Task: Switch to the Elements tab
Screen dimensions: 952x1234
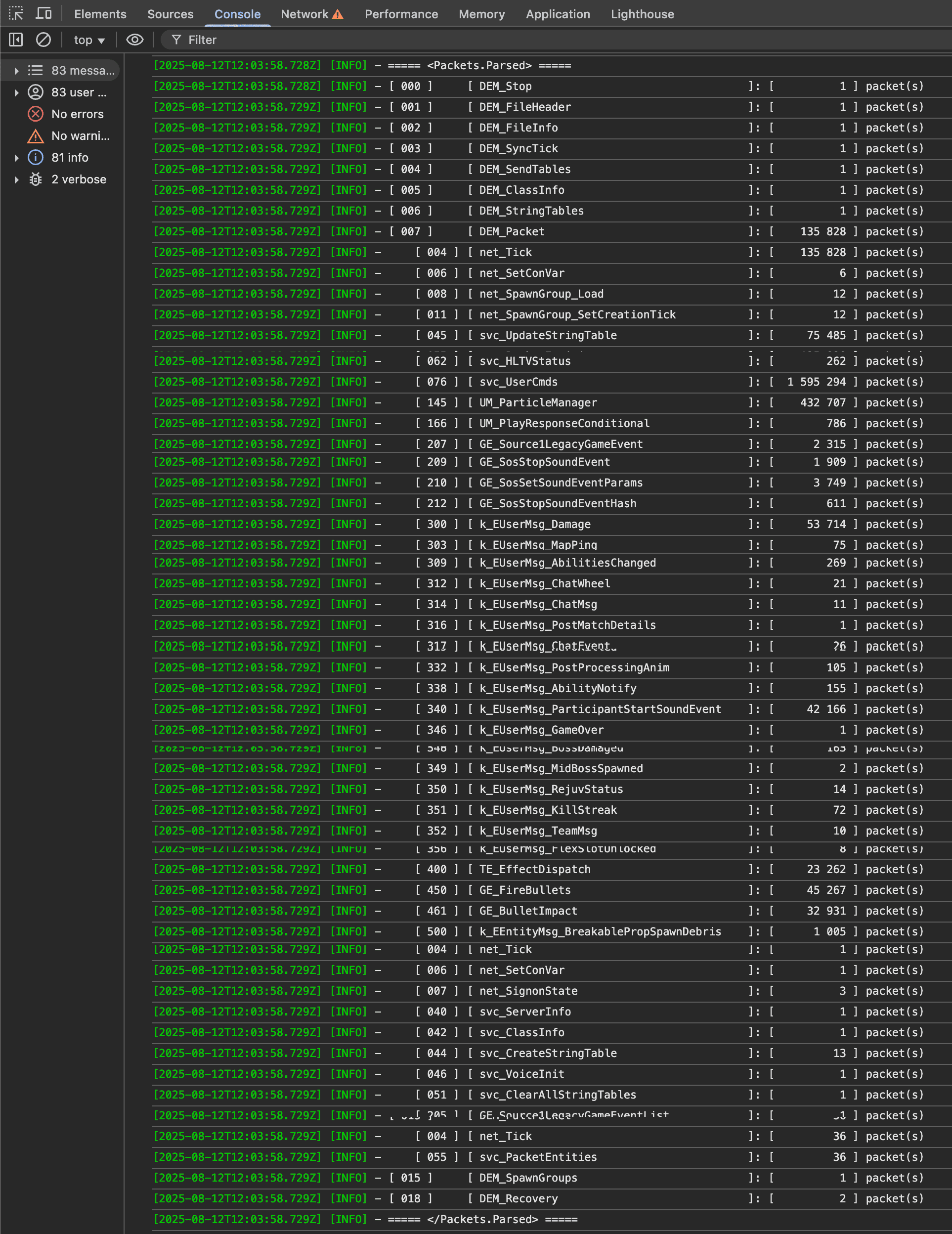Action: [100, 14]
